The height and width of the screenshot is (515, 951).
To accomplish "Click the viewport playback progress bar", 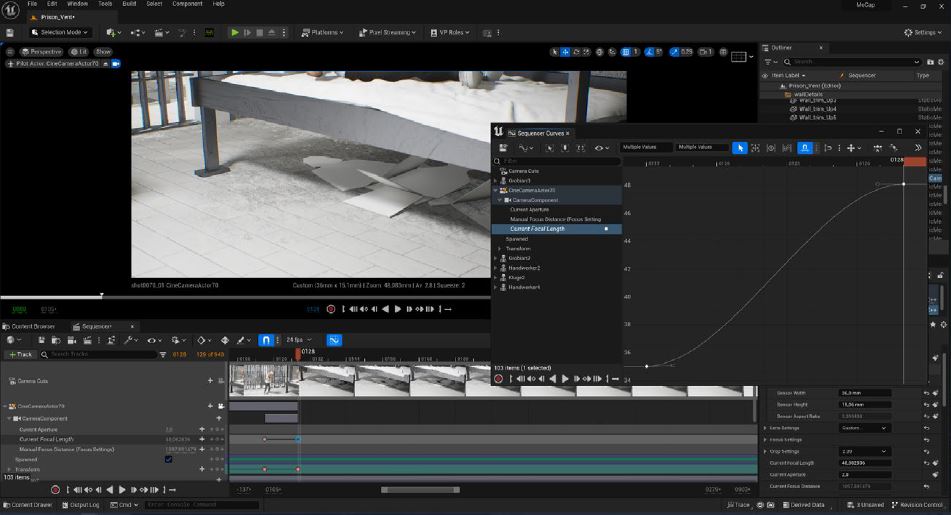I will click(245, 297).
